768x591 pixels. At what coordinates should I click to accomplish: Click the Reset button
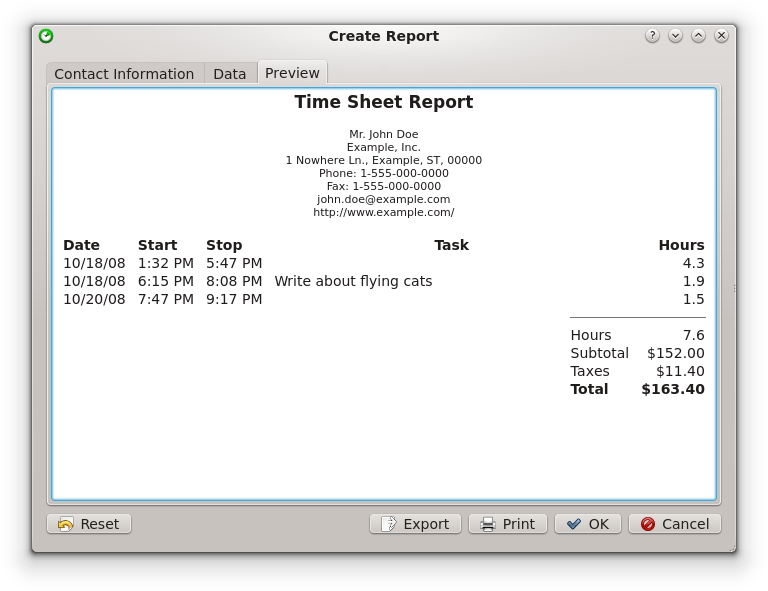tap(89, 524)
